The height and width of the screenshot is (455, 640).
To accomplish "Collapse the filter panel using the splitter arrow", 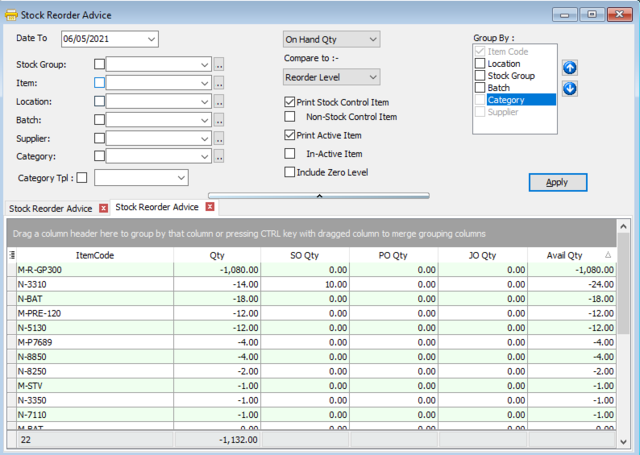I will (x=318, y=195).
